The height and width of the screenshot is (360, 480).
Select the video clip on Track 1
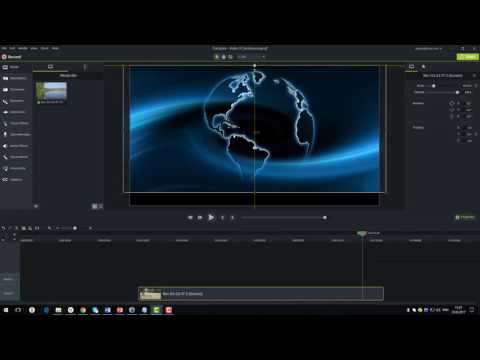(261, 294)
